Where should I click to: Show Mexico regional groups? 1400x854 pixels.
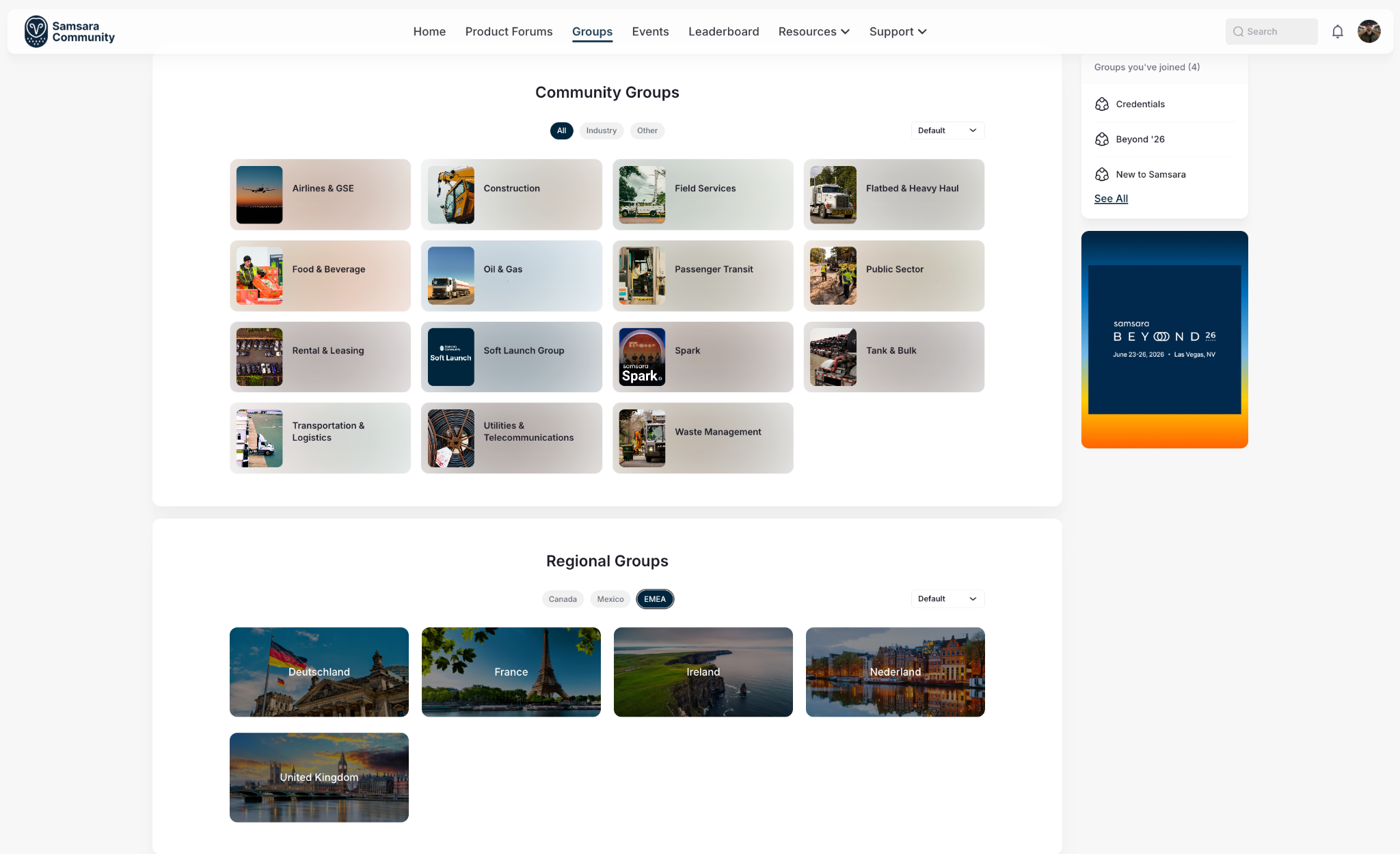[x=610, y=599]
